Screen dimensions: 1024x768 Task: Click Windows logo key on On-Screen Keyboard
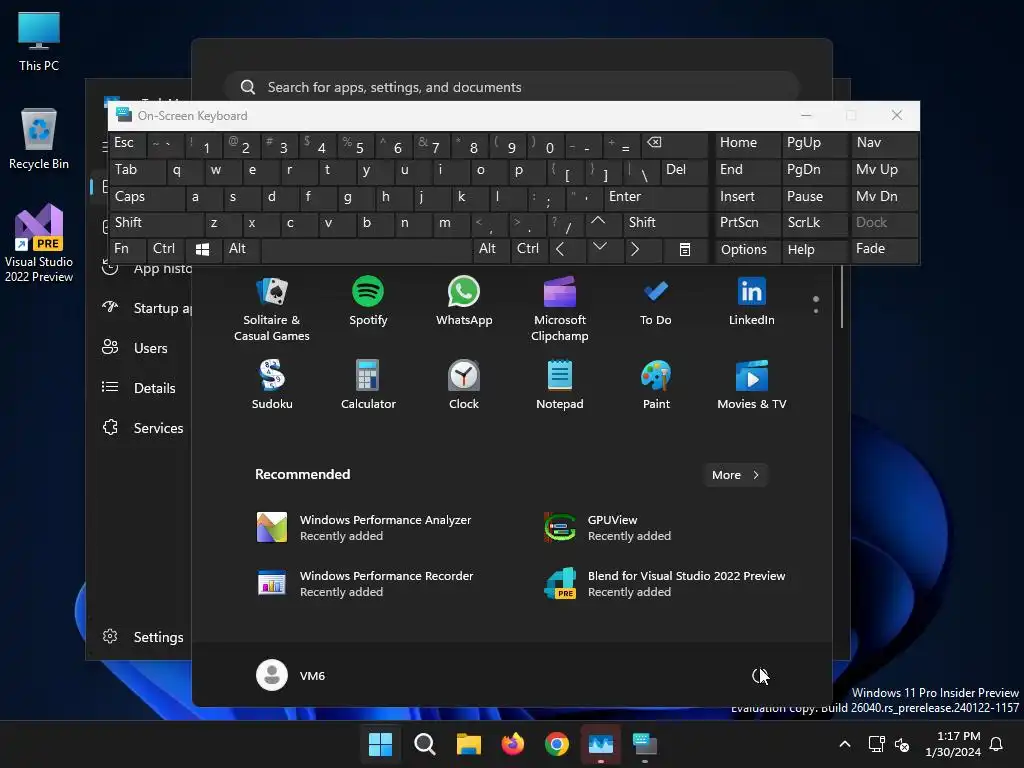click(202, 249)
